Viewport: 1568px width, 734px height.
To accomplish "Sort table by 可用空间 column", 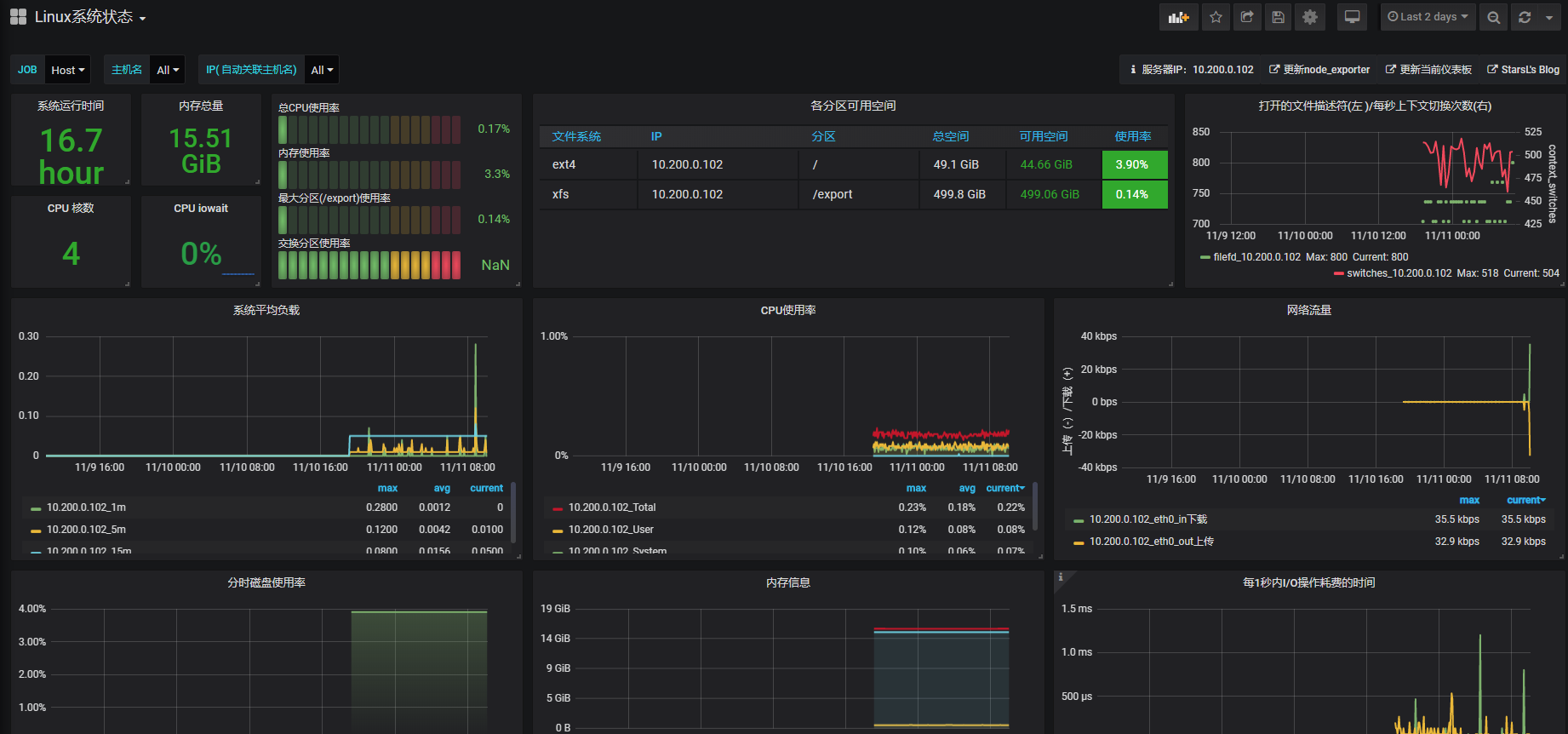I will click(x=1044, y=136).
